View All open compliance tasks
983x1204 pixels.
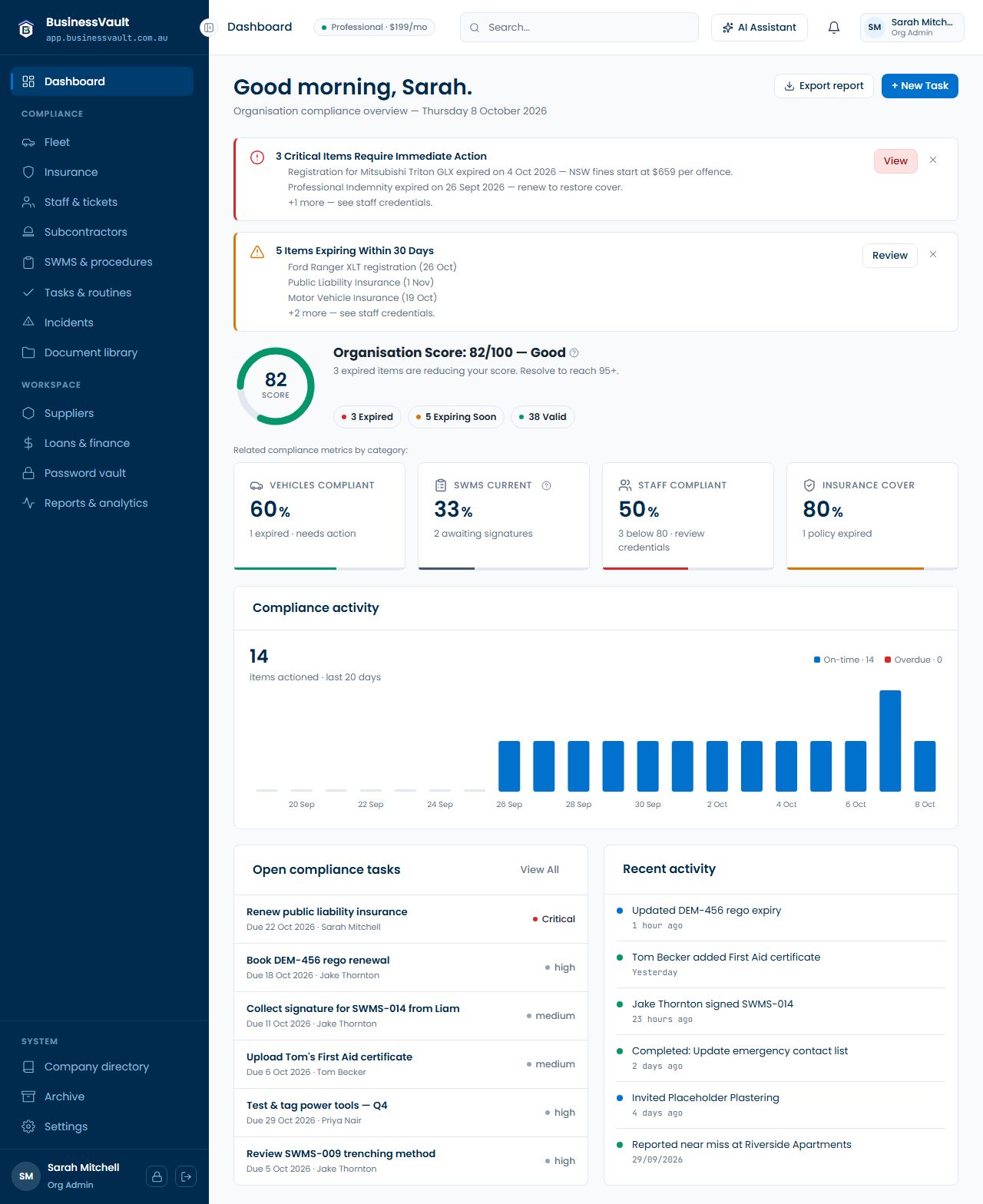(540, 870)
